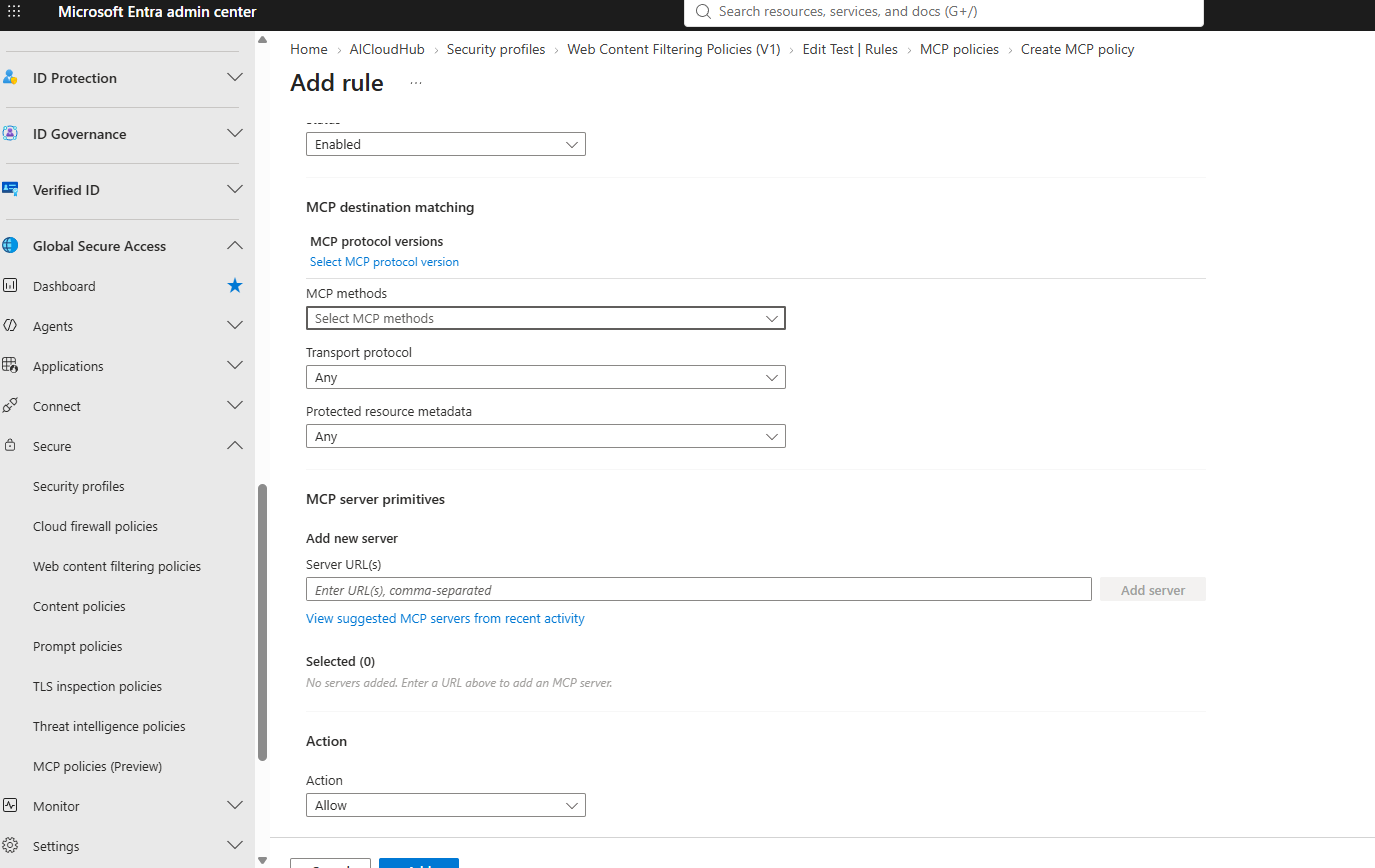Click the sidebar scroll-up arrow
The height and width of the screenshot is (868, 1375).
point(263,40)
